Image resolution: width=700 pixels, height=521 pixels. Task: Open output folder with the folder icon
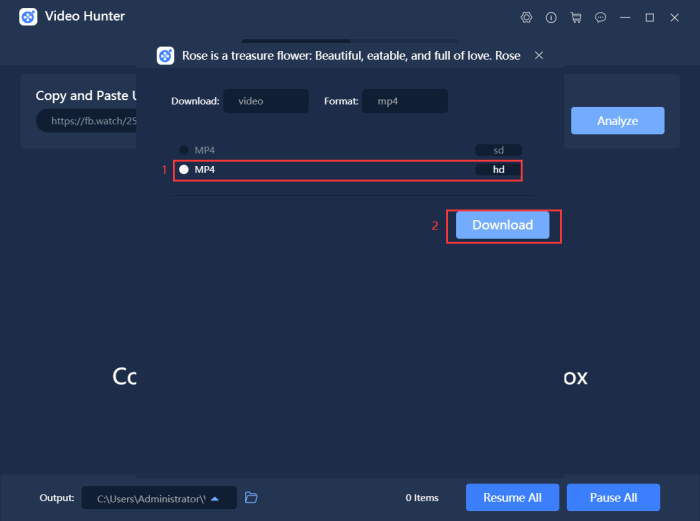tap(252, 497)
